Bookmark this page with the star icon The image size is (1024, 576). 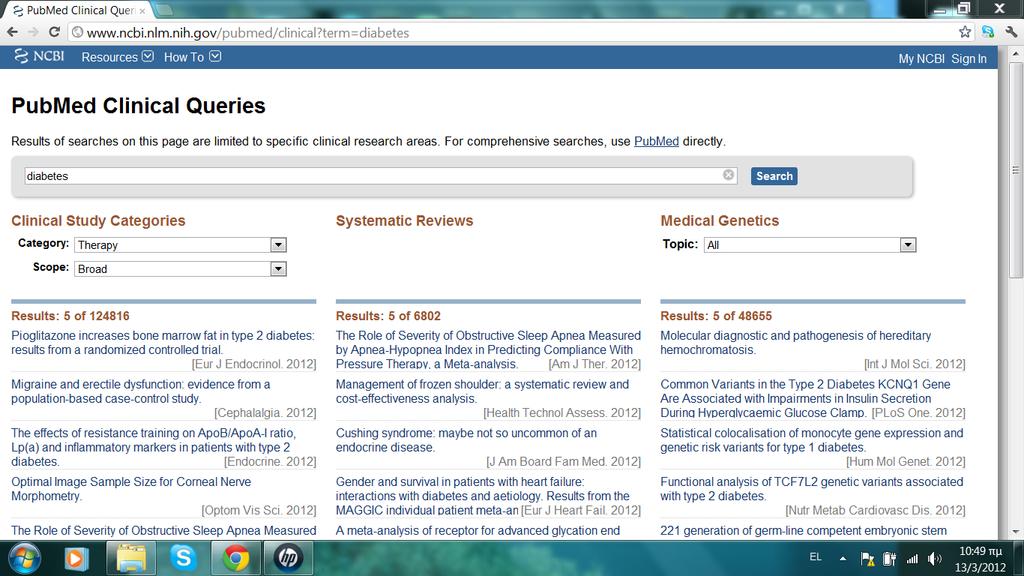pyautogui.click(x=965, y=32)
